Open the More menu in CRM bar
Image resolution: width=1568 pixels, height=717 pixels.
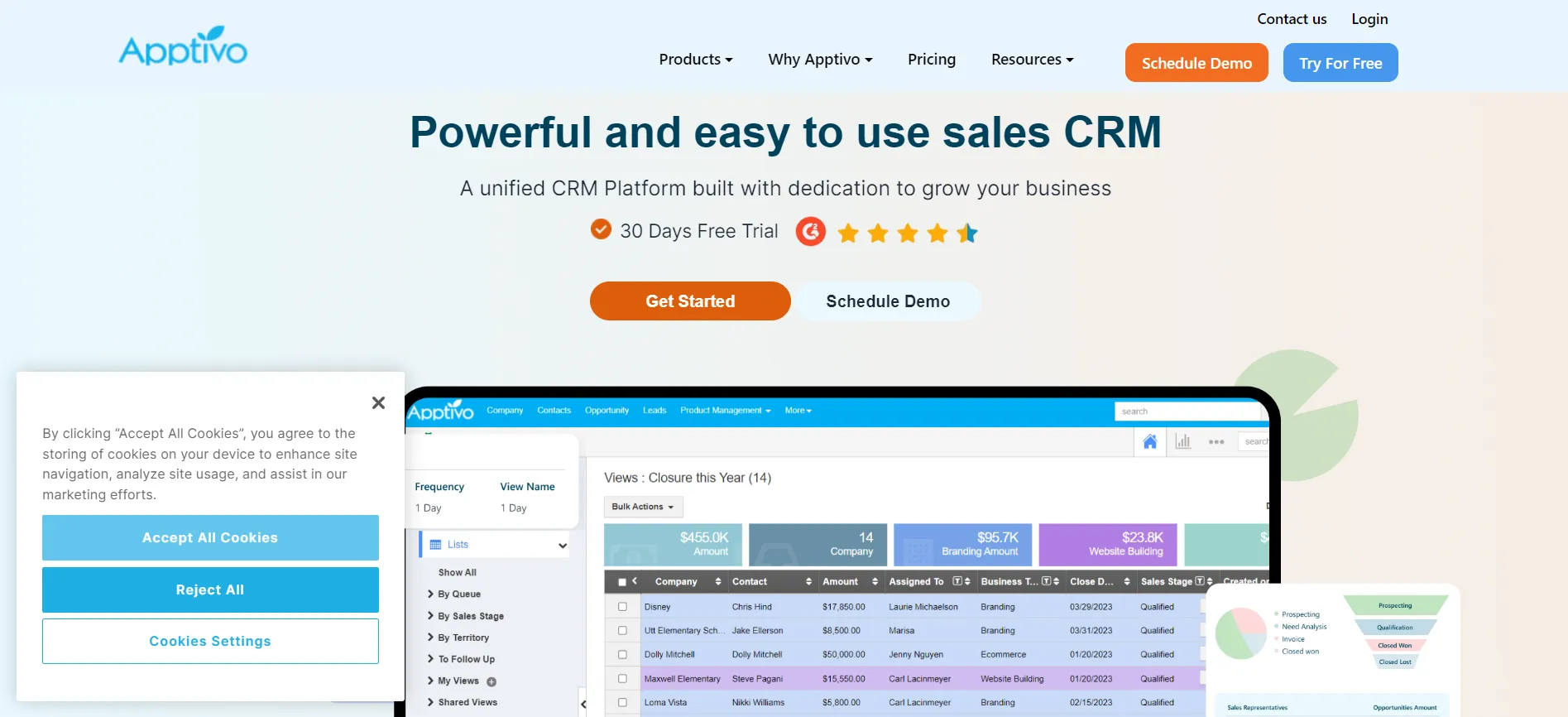coord(798,410)
